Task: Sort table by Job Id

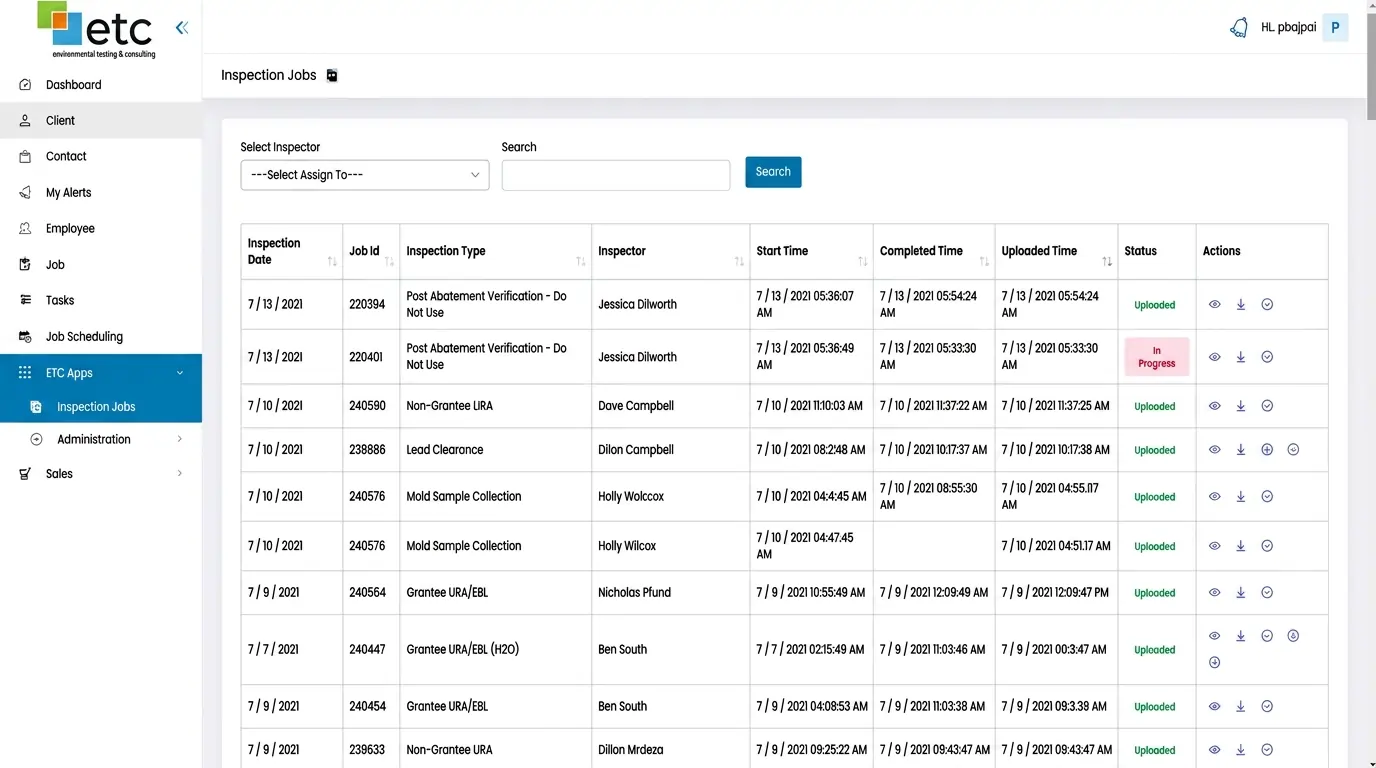Action: click(x=389, y=261)
